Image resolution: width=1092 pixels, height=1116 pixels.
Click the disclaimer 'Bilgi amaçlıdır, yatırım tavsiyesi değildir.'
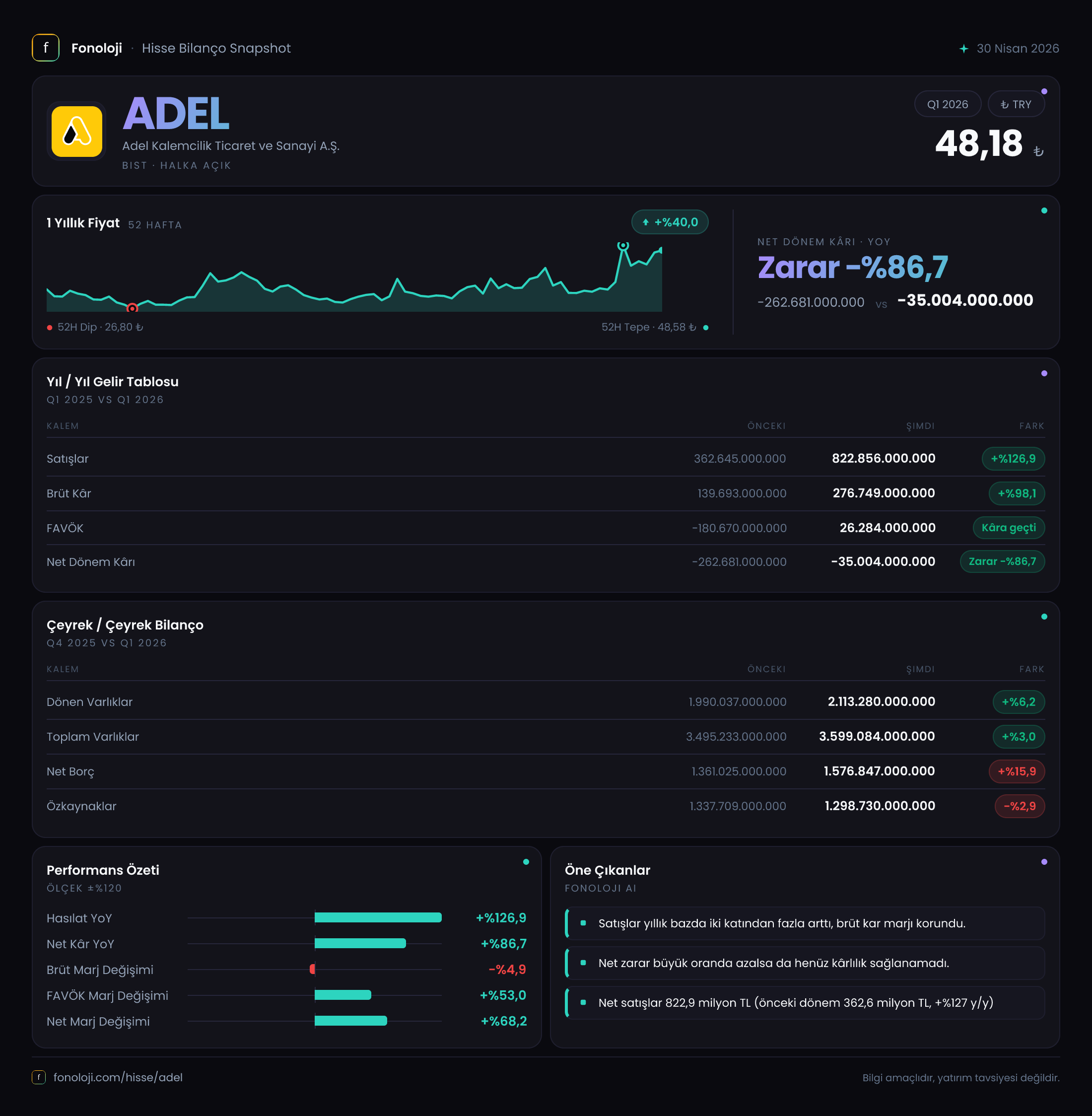(960, 1078)
